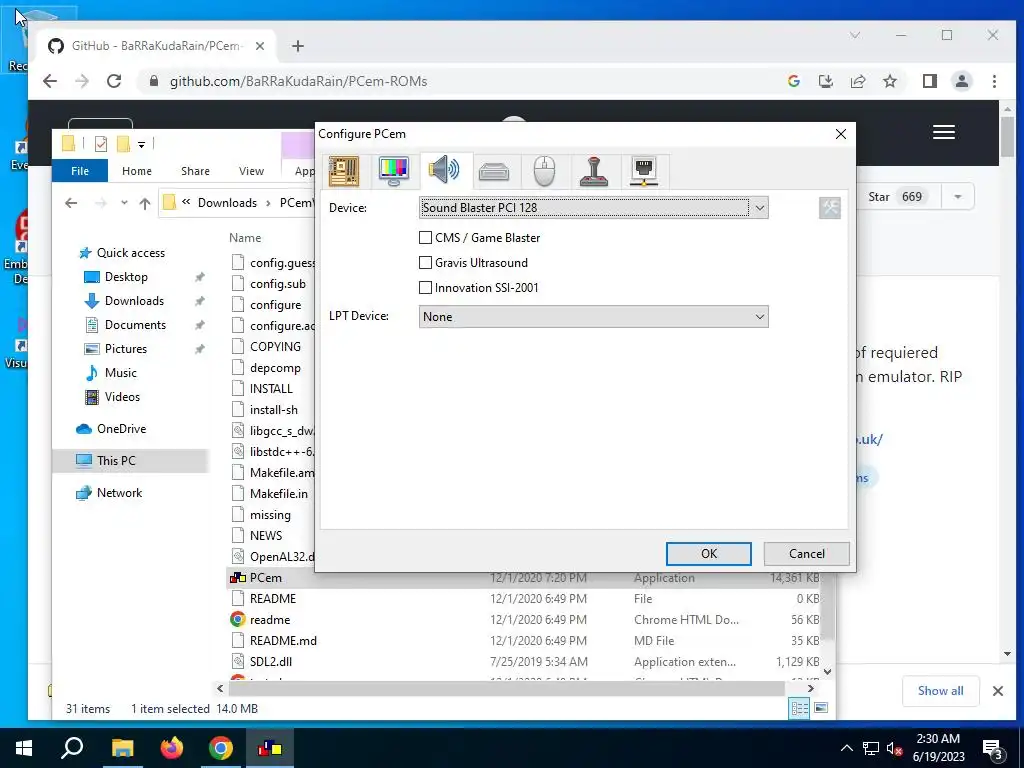This screenshot has width=1024, height=768.
Task: Open Documents in navigation pane
Action: pyautogui.click(x=135, y=325)
